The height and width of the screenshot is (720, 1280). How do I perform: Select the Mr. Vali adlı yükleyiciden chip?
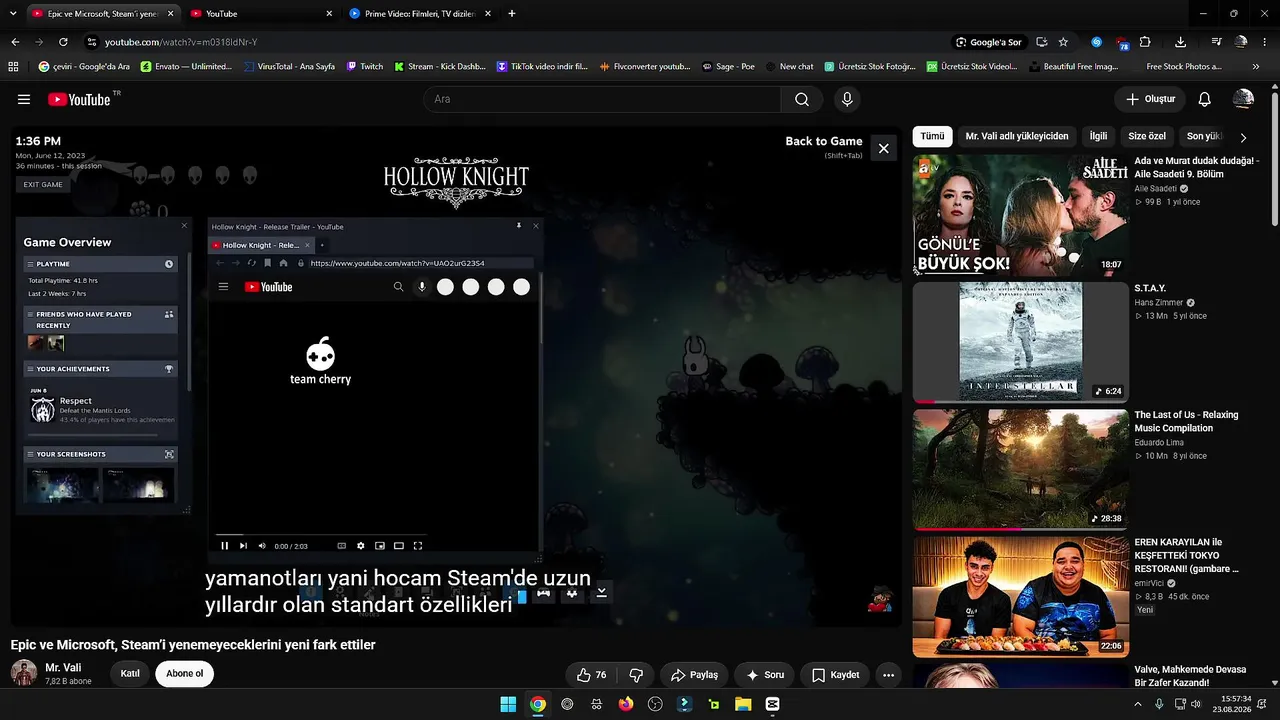[1017, 136]
